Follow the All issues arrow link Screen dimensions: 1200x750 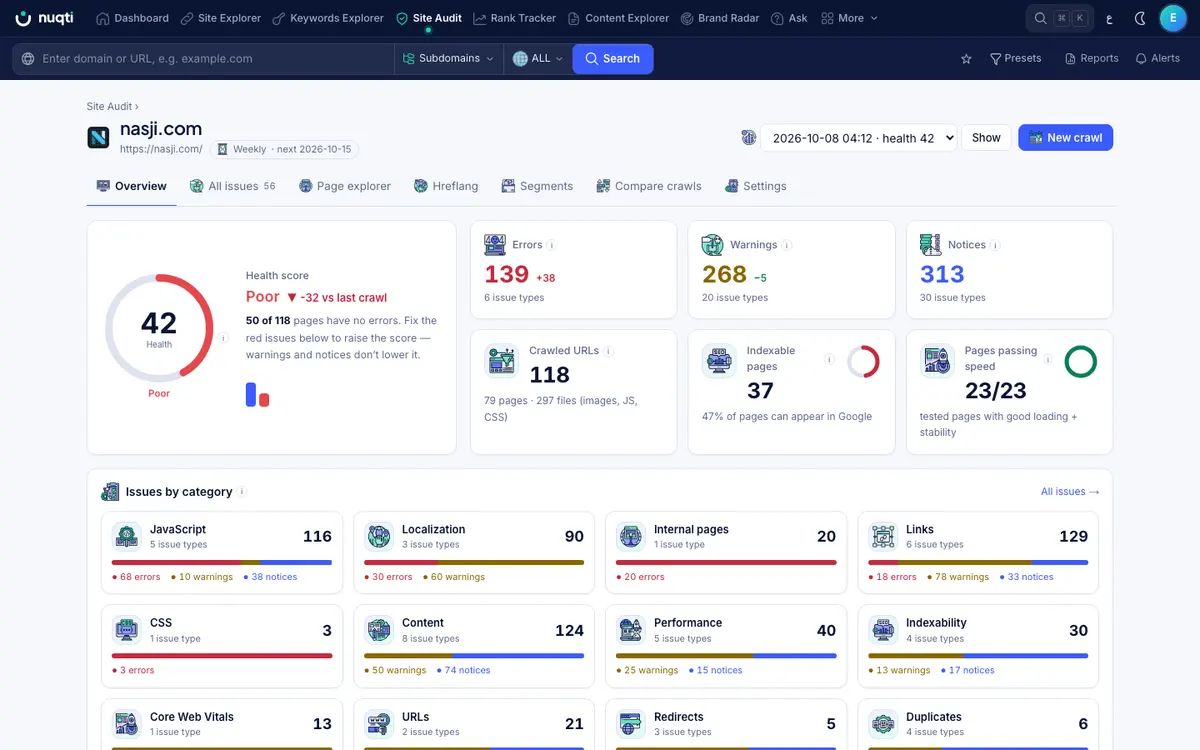click(1070, 492)
